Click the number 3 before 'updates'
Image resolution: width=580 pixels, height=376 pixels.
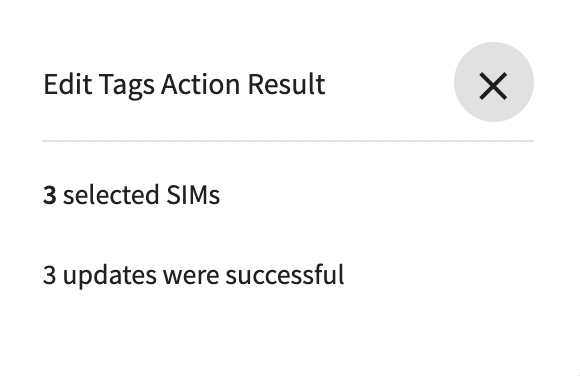50,275
